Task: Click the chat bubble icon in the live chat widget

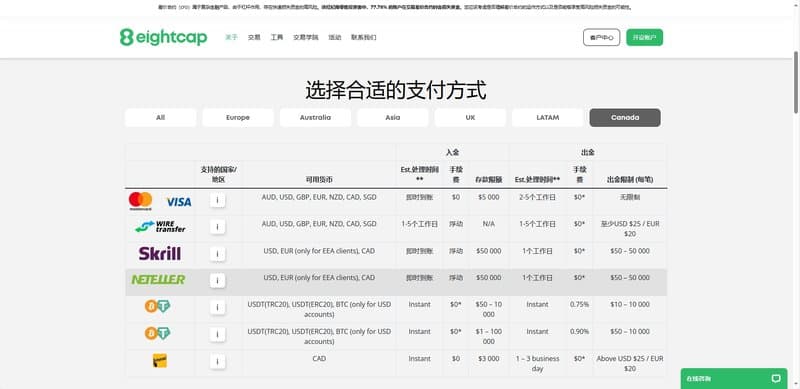Action: click(x=776, y=379)
